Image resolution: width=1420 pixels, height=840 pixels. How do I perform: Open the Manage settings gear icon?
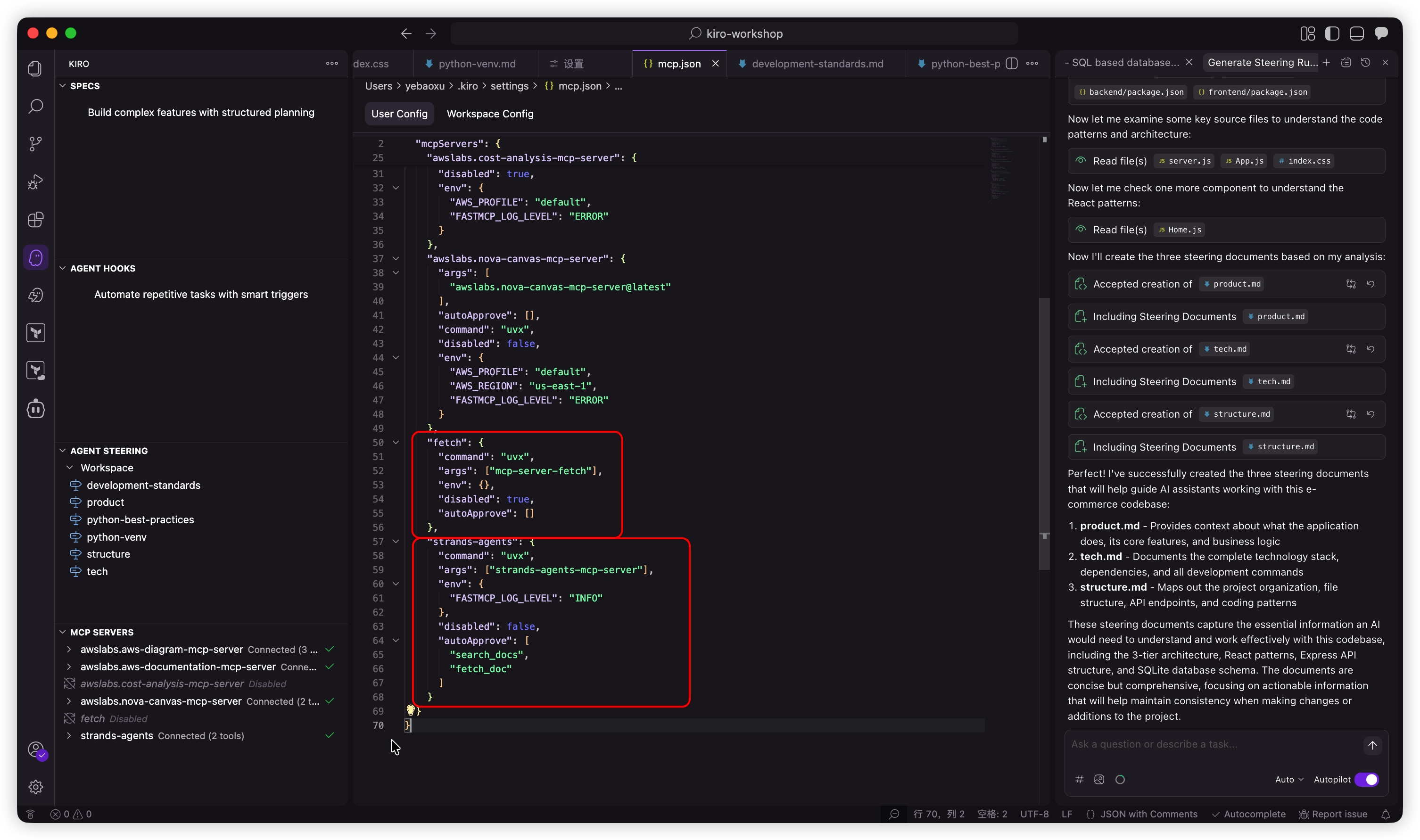(x=36, y=787)
